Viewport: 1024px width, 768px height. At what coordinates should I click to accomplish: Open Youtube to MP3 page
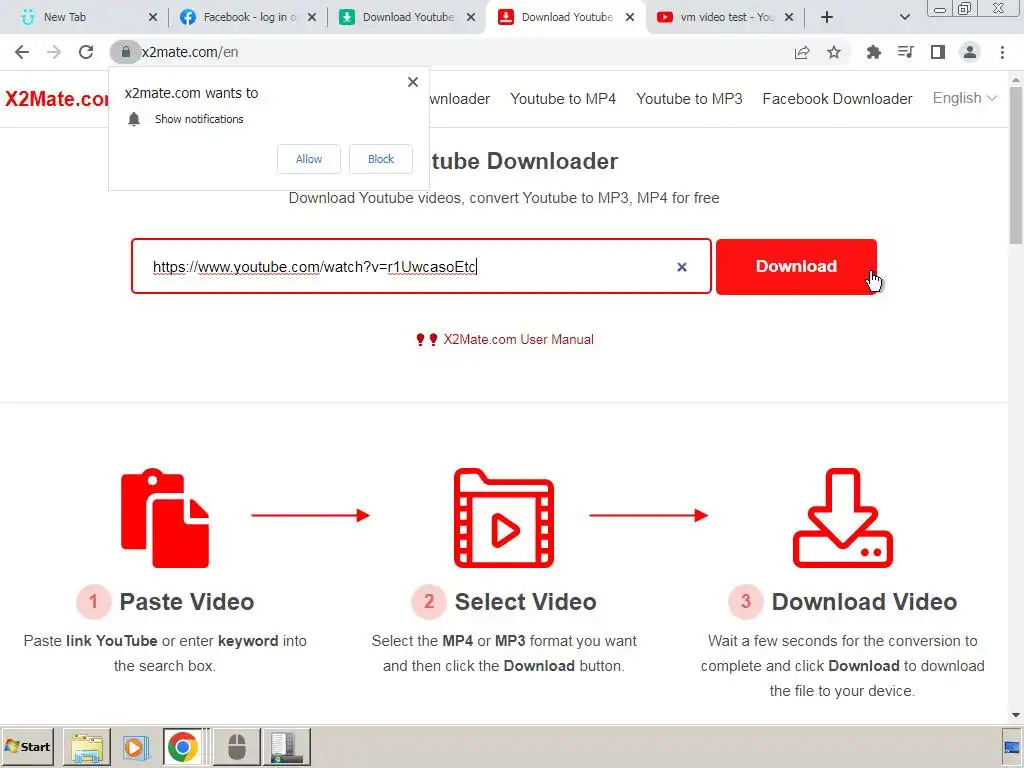689,99
